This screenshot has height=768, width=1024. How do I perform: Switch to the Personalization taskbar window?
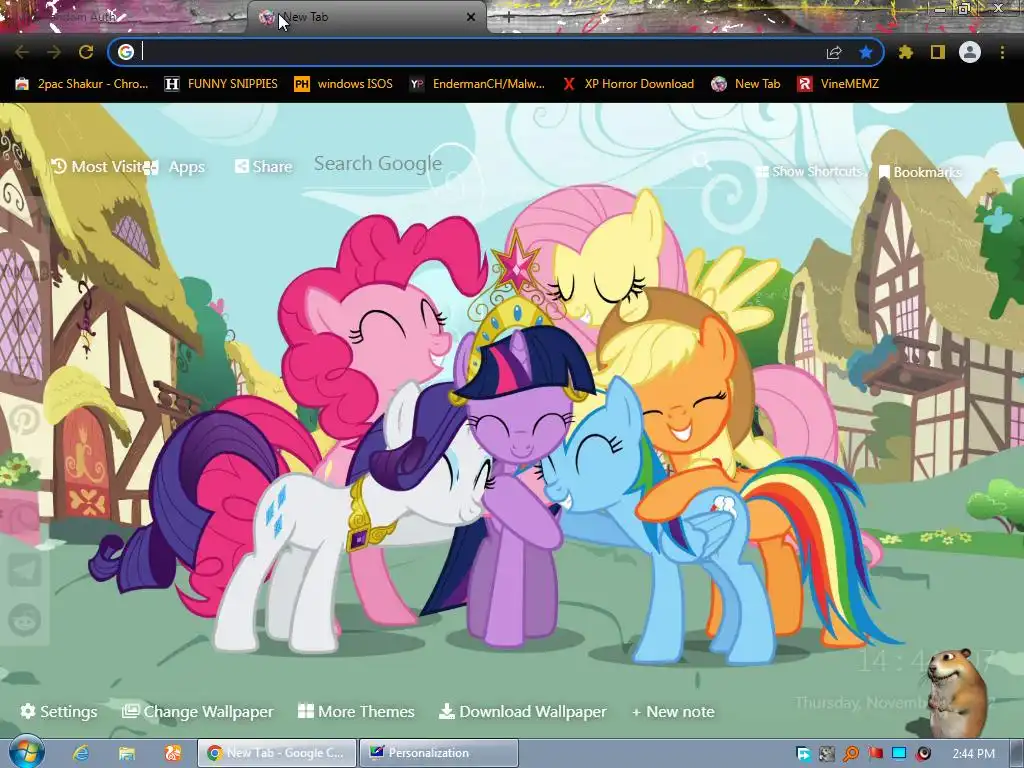pos(439,753)
